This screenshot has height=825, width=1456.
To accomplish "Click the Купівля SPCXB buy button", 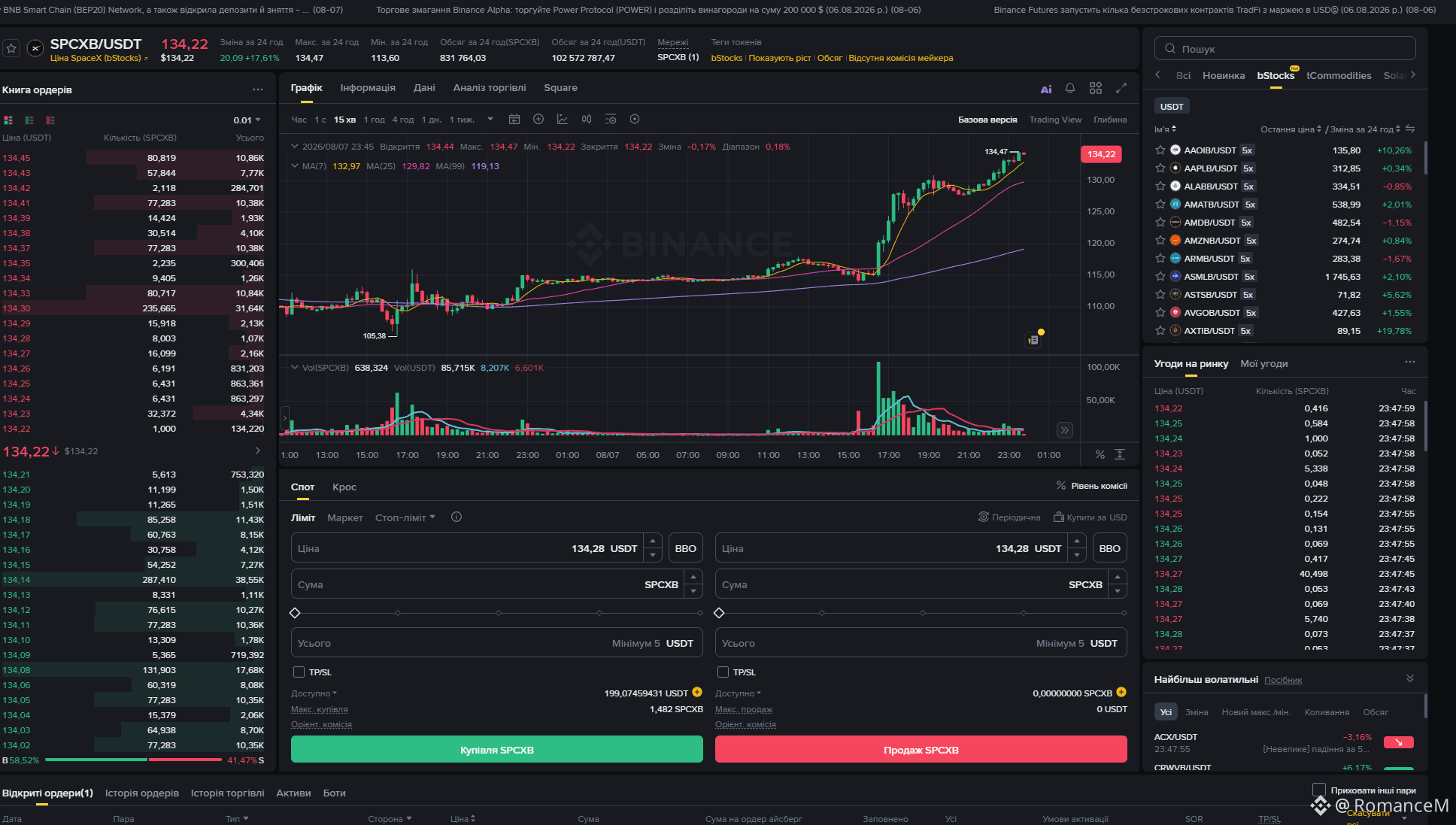I will 497,750.
